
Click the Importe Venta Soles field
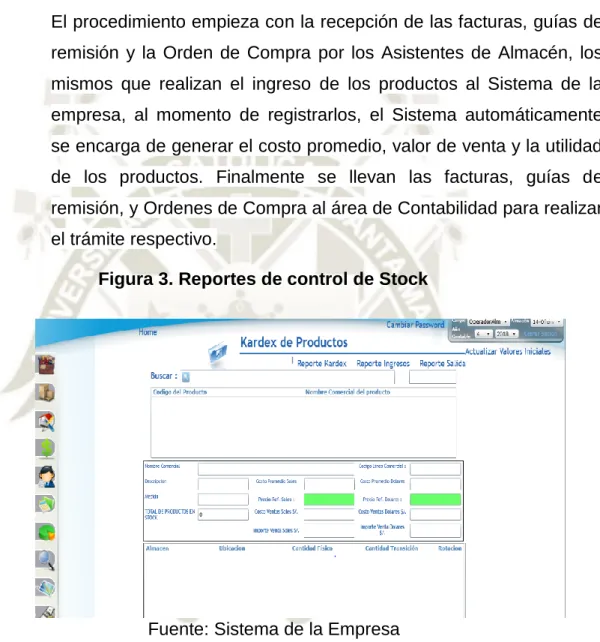pyautogui.click(x=329, y=531)
